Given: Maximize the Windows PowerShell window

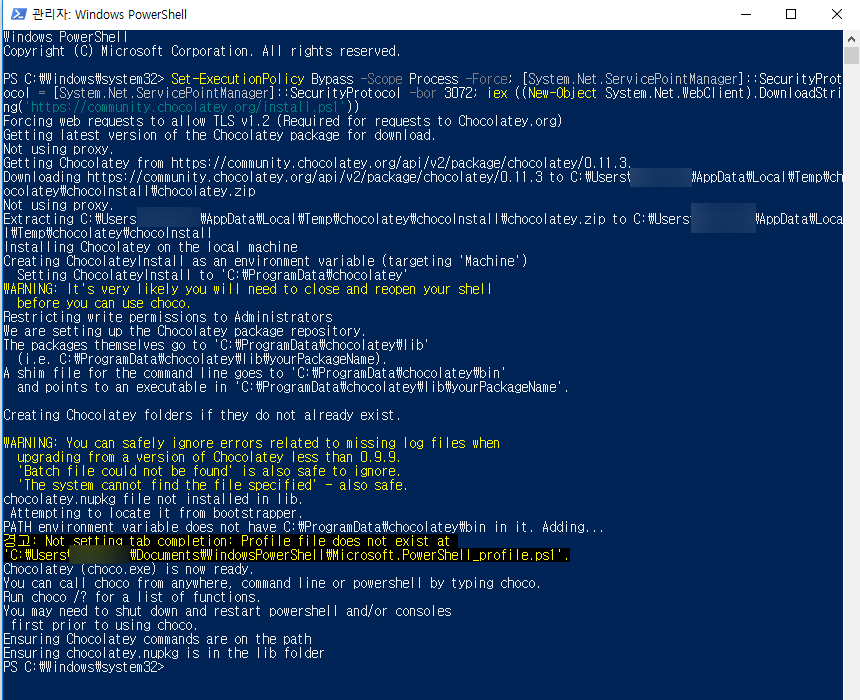Looking at the screenshot, I should 791,14.
